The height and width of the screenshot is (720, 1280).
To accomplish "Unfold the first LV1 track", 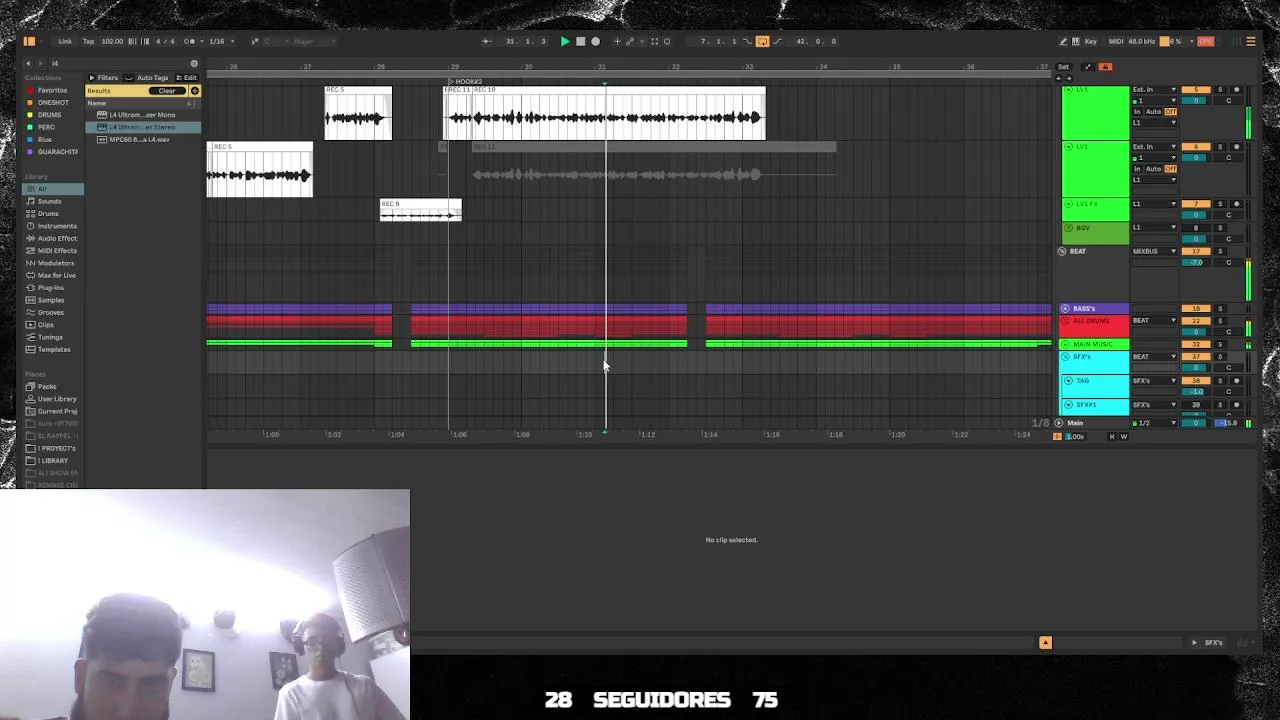I will point(1068,90).
